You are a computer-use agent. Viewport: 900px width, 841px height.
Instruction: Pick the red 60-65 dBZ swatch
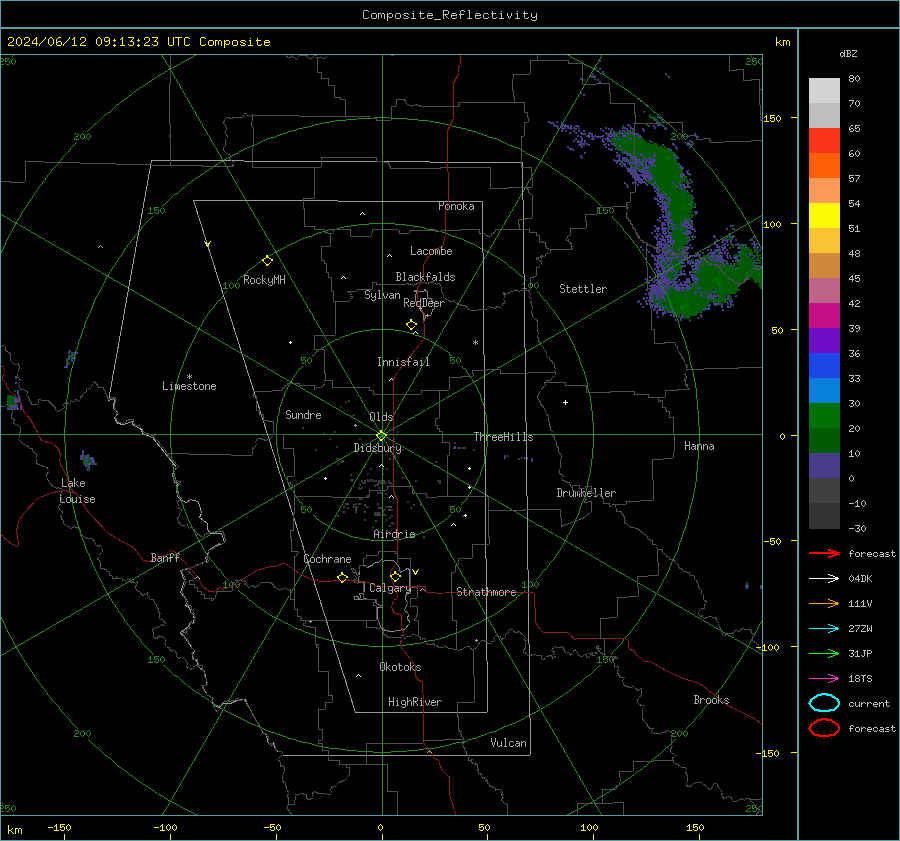[x=824, y=141]
